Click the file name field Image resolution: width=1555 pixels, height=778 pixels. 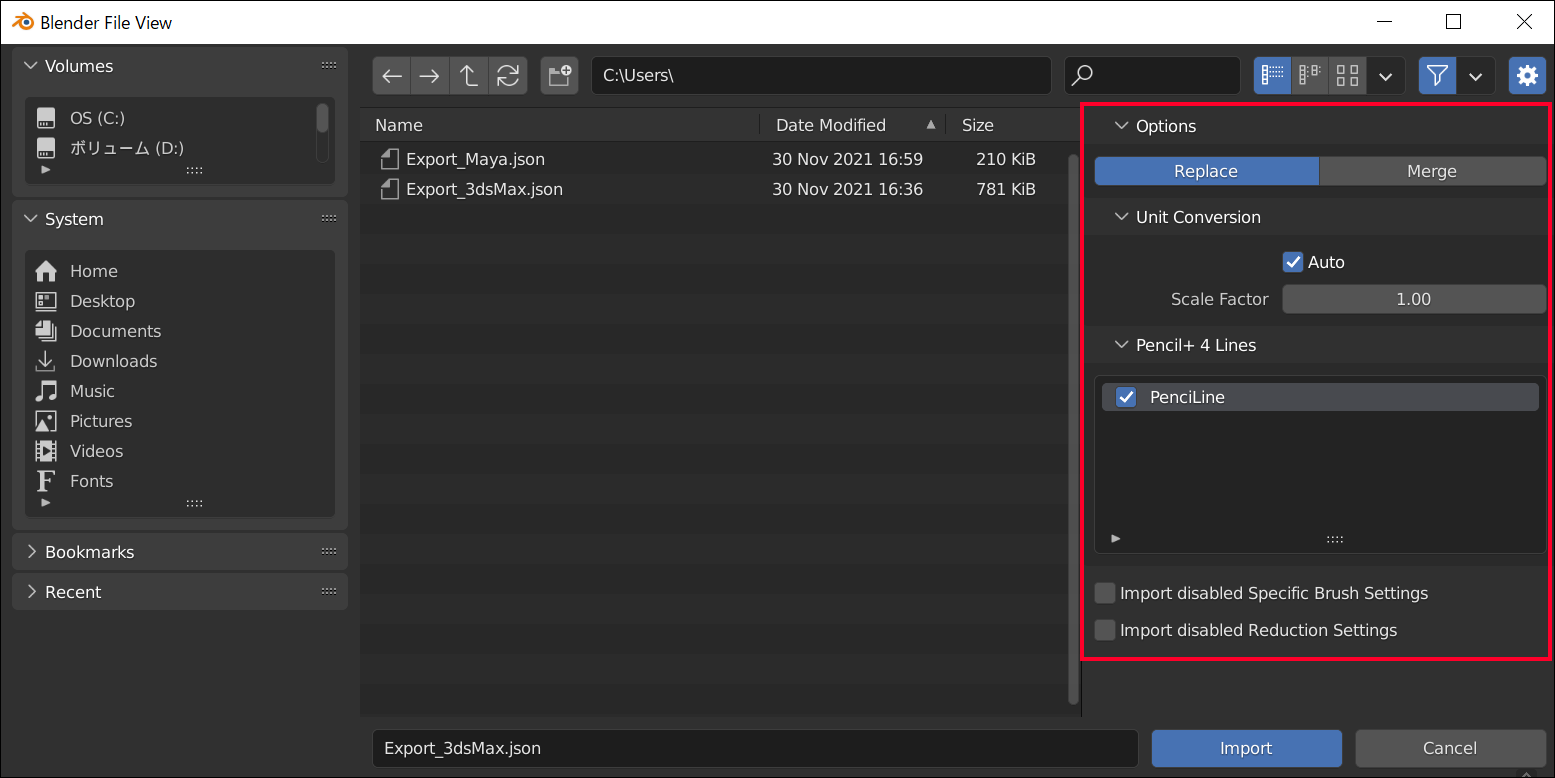click(x=755, y=748)
